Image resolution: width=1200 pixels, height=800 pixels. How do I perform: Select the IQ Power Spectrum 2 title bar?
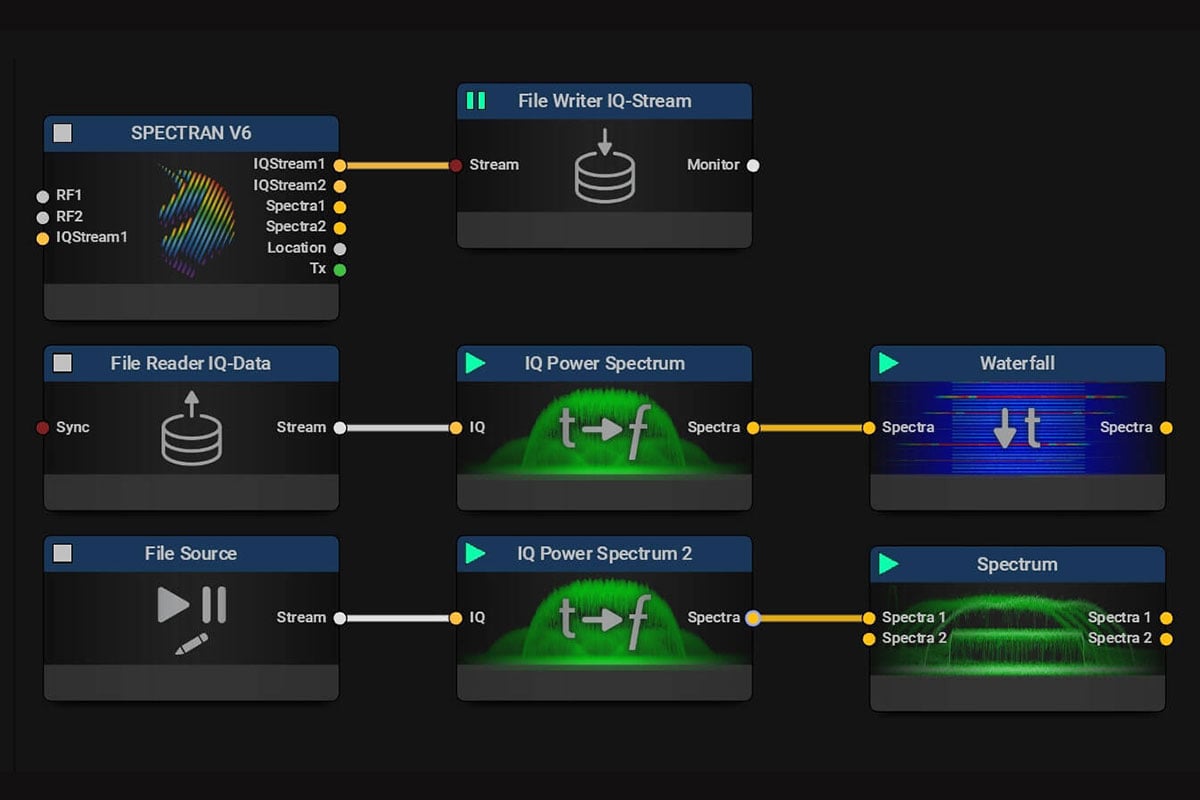[604, 553]
